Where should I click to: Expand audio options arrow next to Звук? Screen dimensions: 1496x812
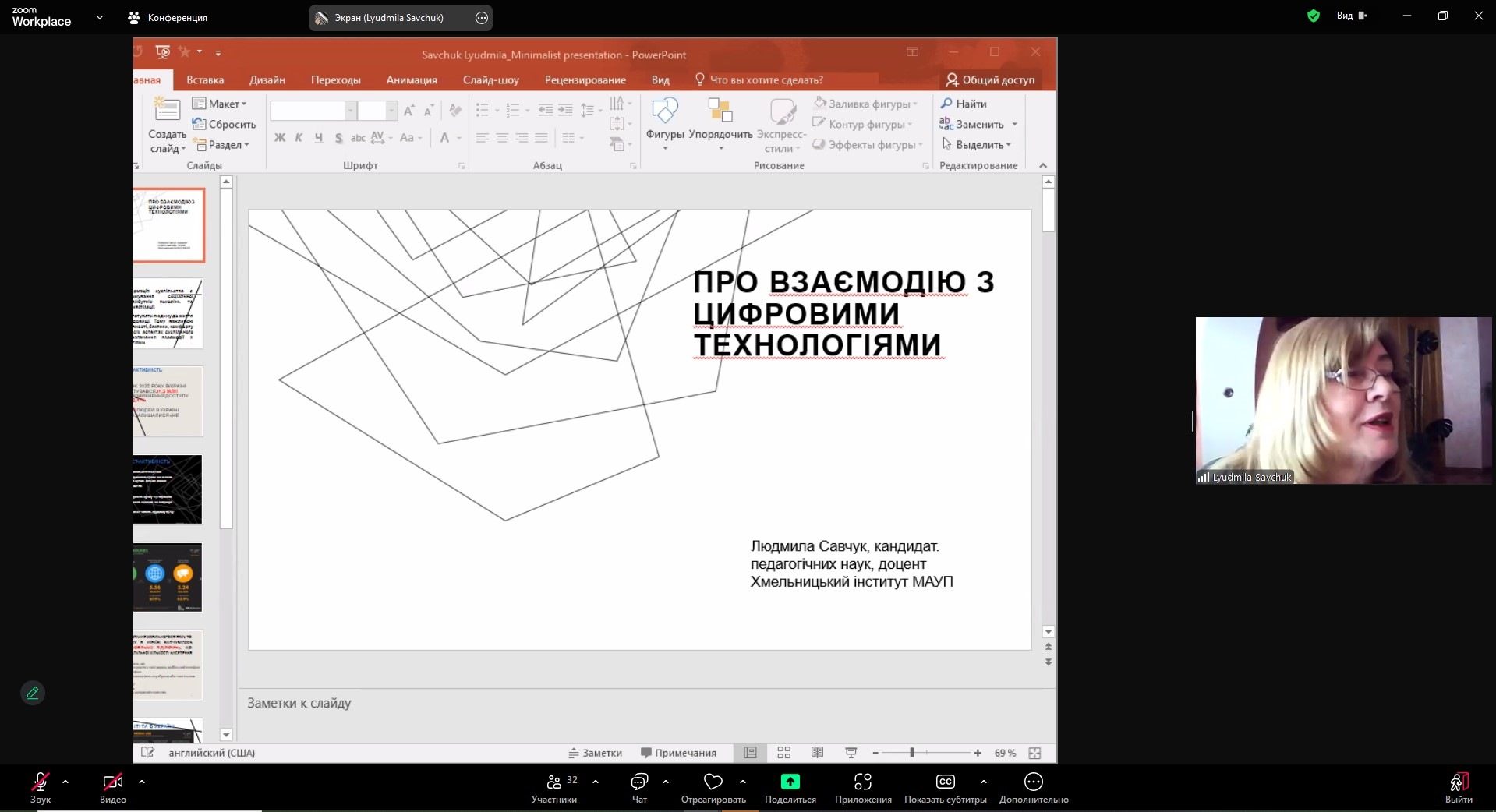65,781
